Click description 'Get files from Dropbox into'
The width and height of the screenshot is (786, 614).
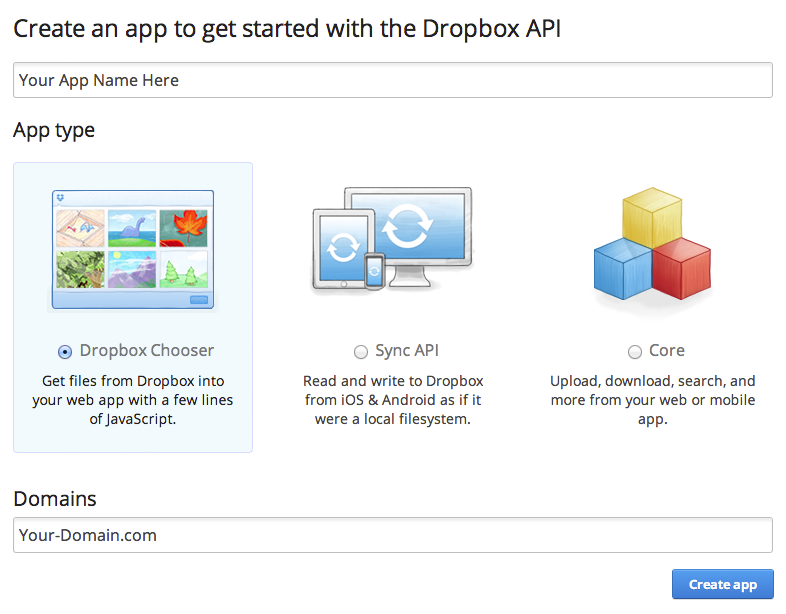point(133,381)
